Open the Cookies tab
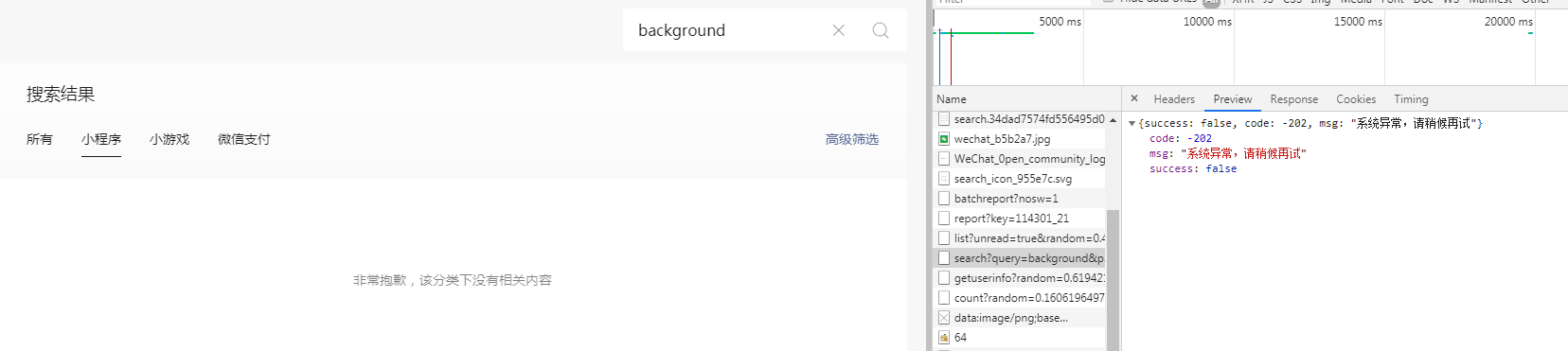1568x351 pixels. [1356, 99]
